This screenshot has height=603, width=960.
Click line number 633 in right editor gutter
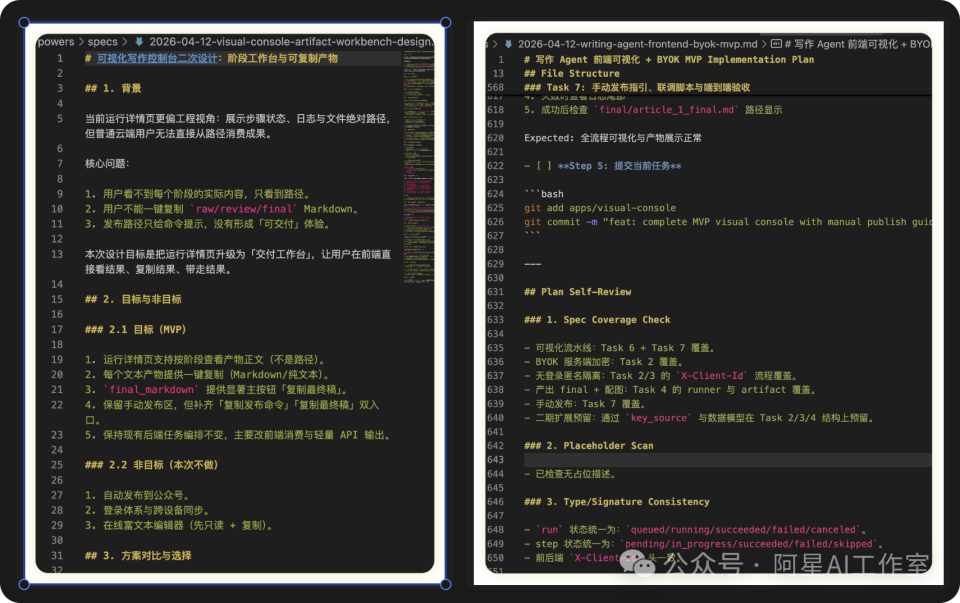pyautogui.click(x=496, y=320)
